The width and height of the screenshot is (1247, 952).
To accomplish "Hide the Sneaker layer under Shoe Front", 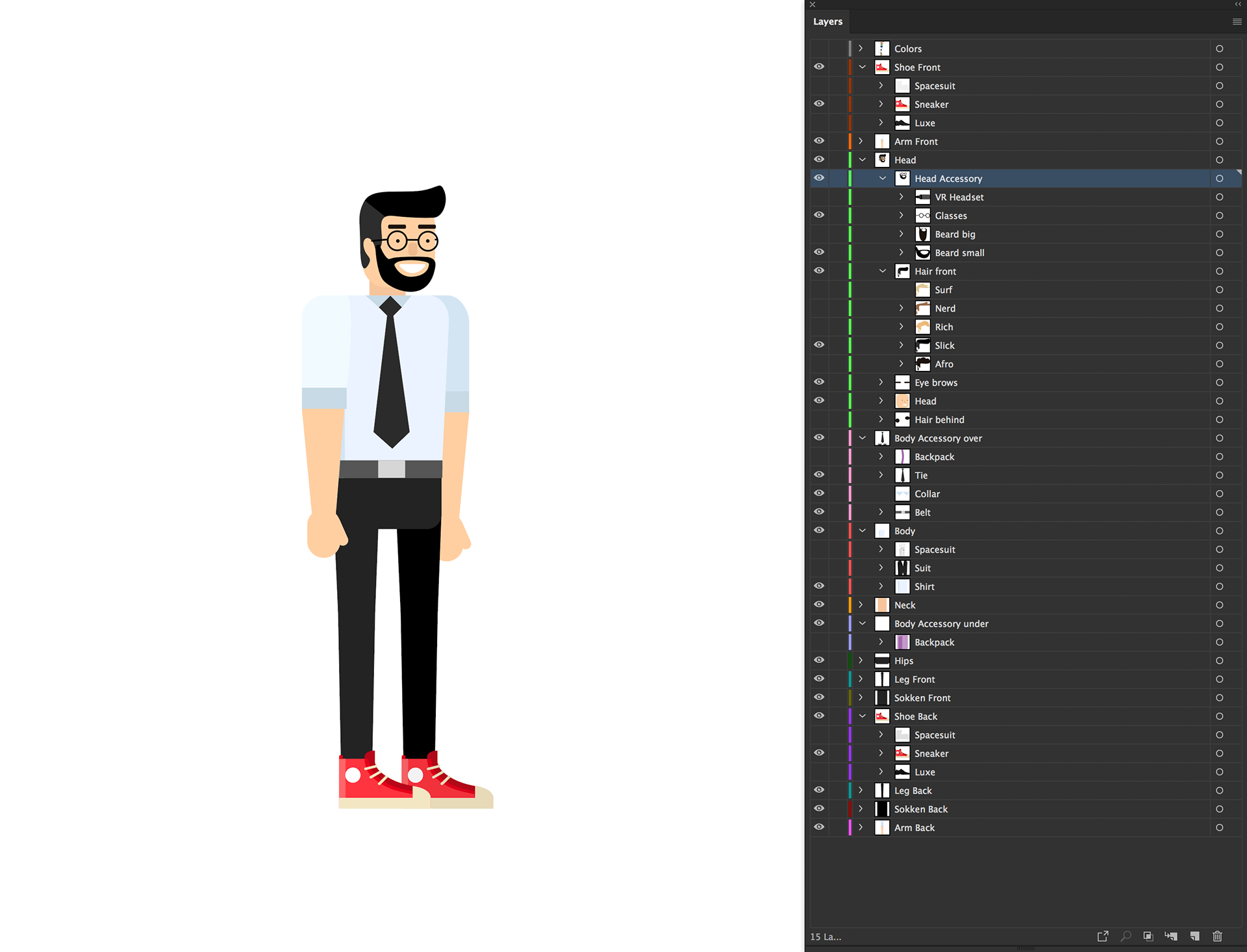I will tap(819, 104).
